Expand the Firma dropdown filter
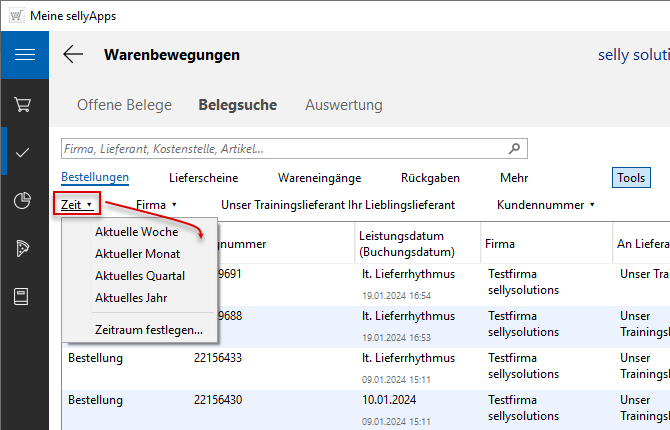The width and height of the screenshot is (670, 430). click(x=156, y=204)
